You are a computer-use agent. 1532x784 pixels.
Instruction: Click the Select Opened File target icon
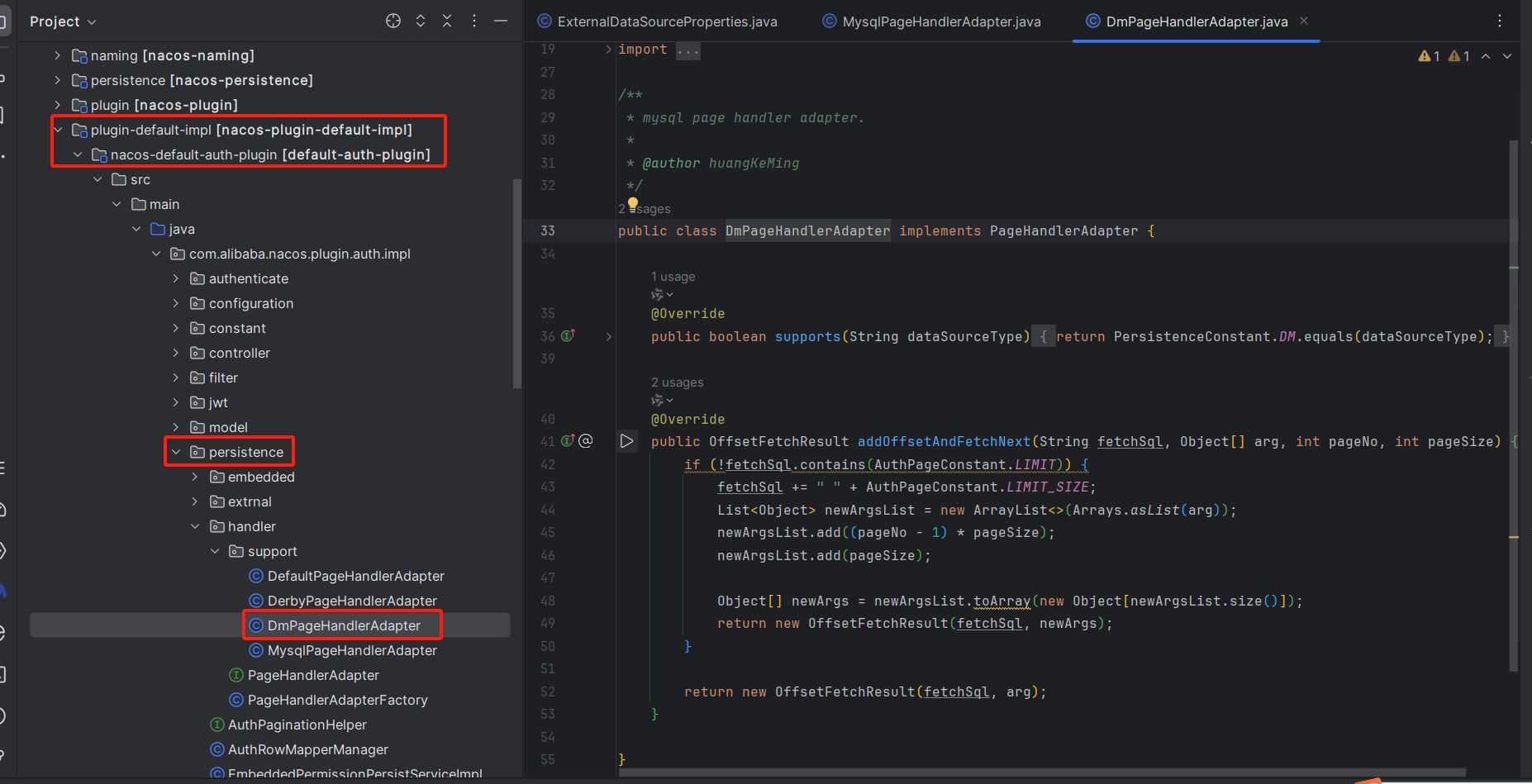pyautogui.click(x=393, y=21)
